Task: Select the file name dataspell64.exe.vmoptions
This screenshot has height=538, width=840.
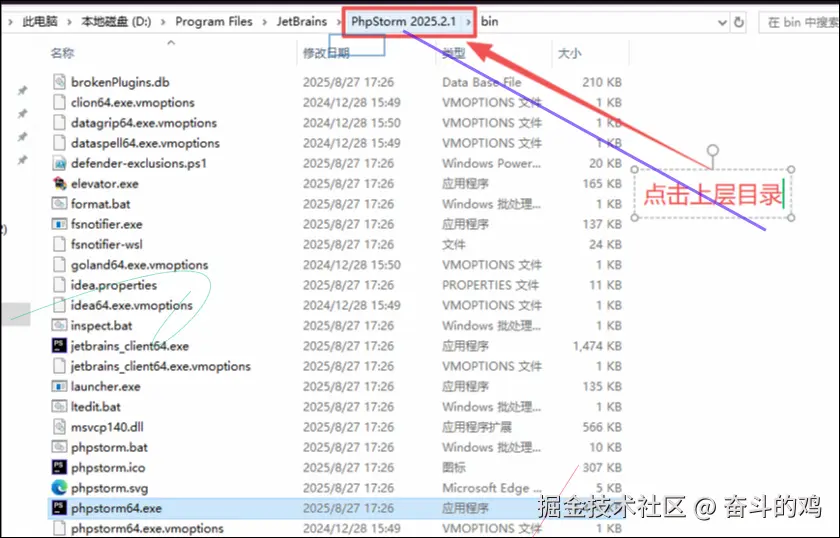Action: 145,143
